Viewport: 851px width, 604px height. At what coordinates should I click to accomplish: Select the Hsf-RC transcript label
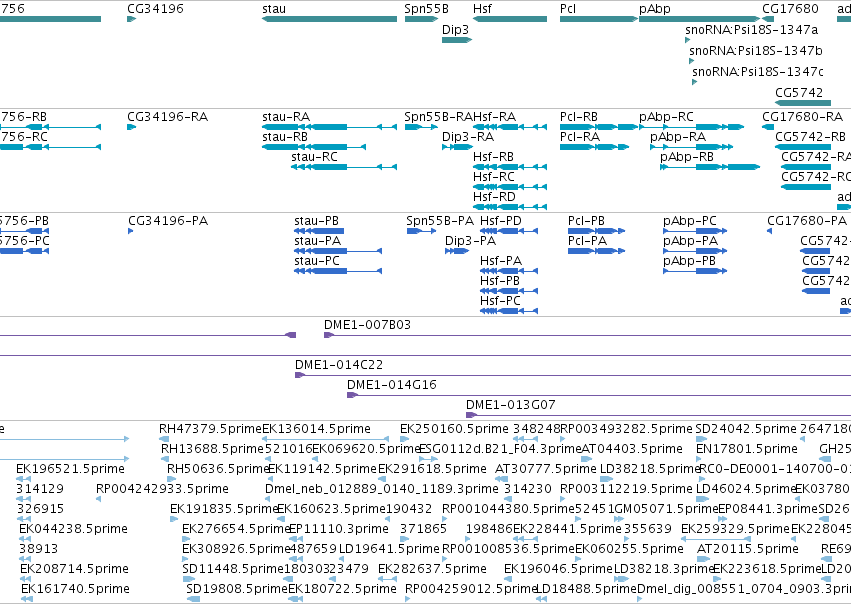493,177
